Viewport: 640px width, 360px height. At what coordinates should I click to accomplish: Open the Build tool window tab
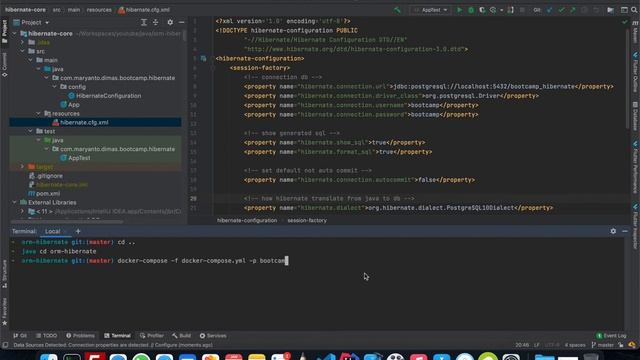point(181,336)
